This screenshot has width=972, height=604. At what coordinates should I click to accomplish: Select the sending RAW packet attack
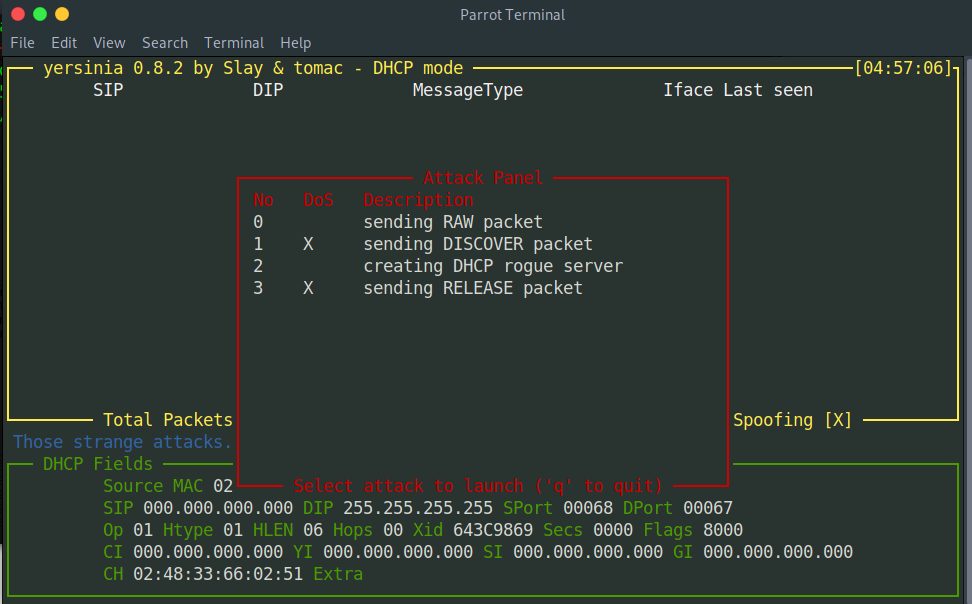pyautogui.click(x=452, y=222)
